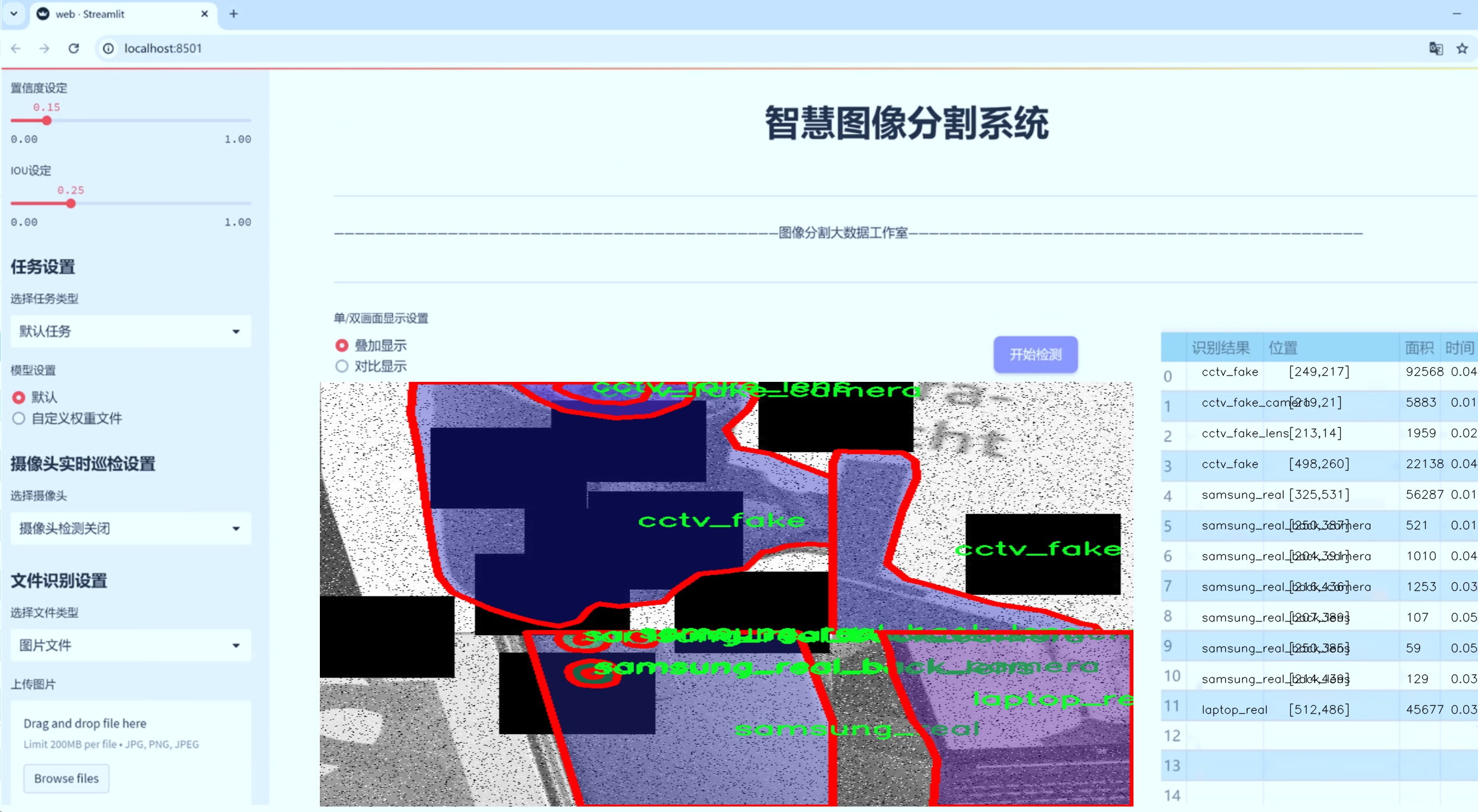Adjust the IOU slider handle at 0.25
1478x812 pixels.
coord(71,203)
